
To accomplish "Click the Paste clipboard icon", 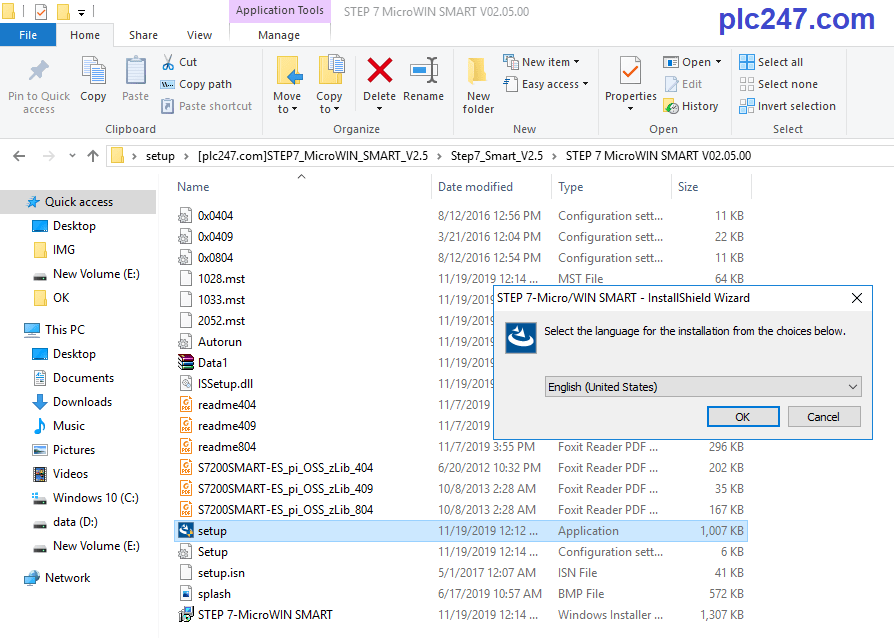I will (x=135, y=71).
